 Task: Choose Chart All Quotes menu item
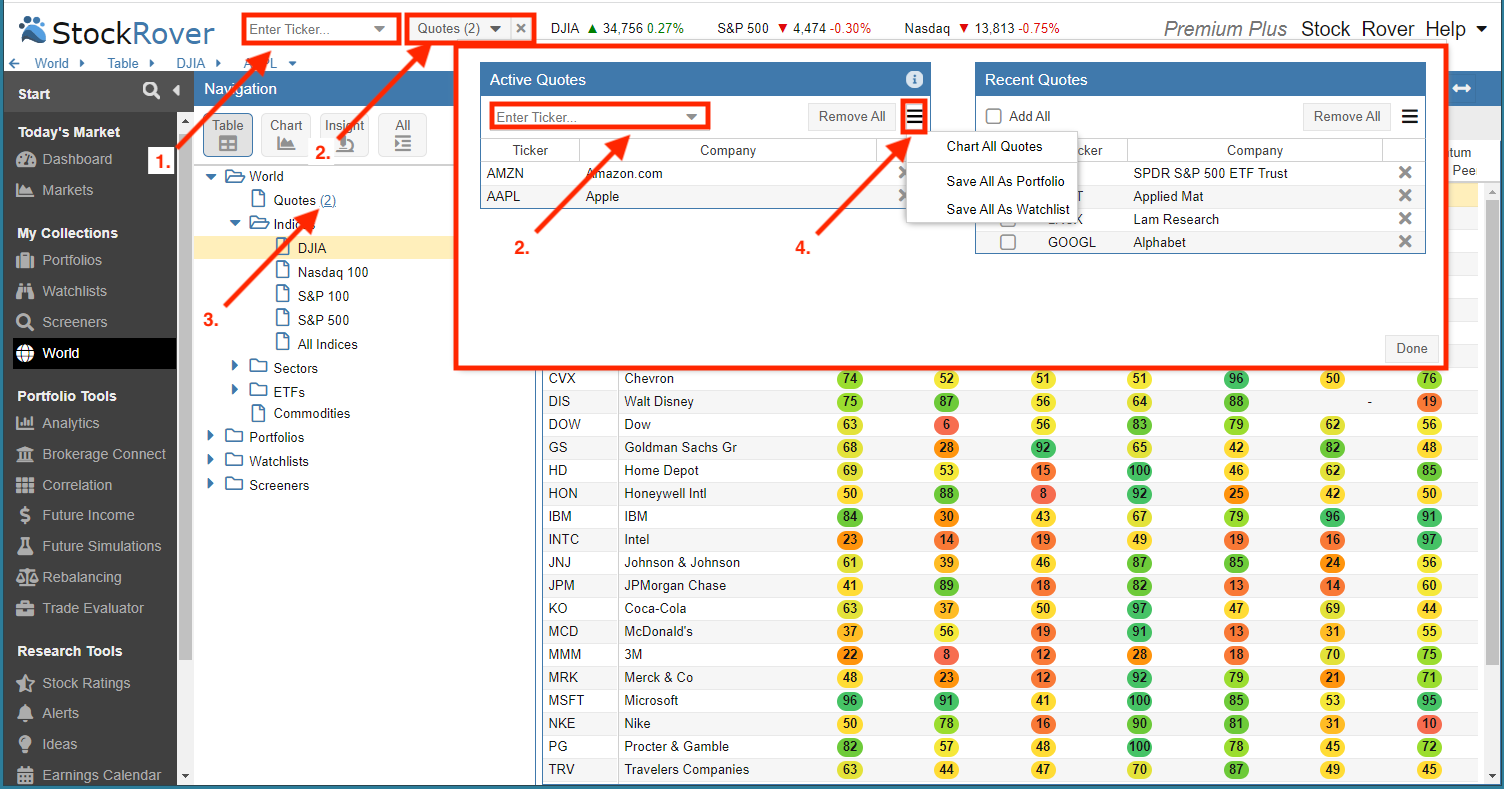click(x=994, y=146)
